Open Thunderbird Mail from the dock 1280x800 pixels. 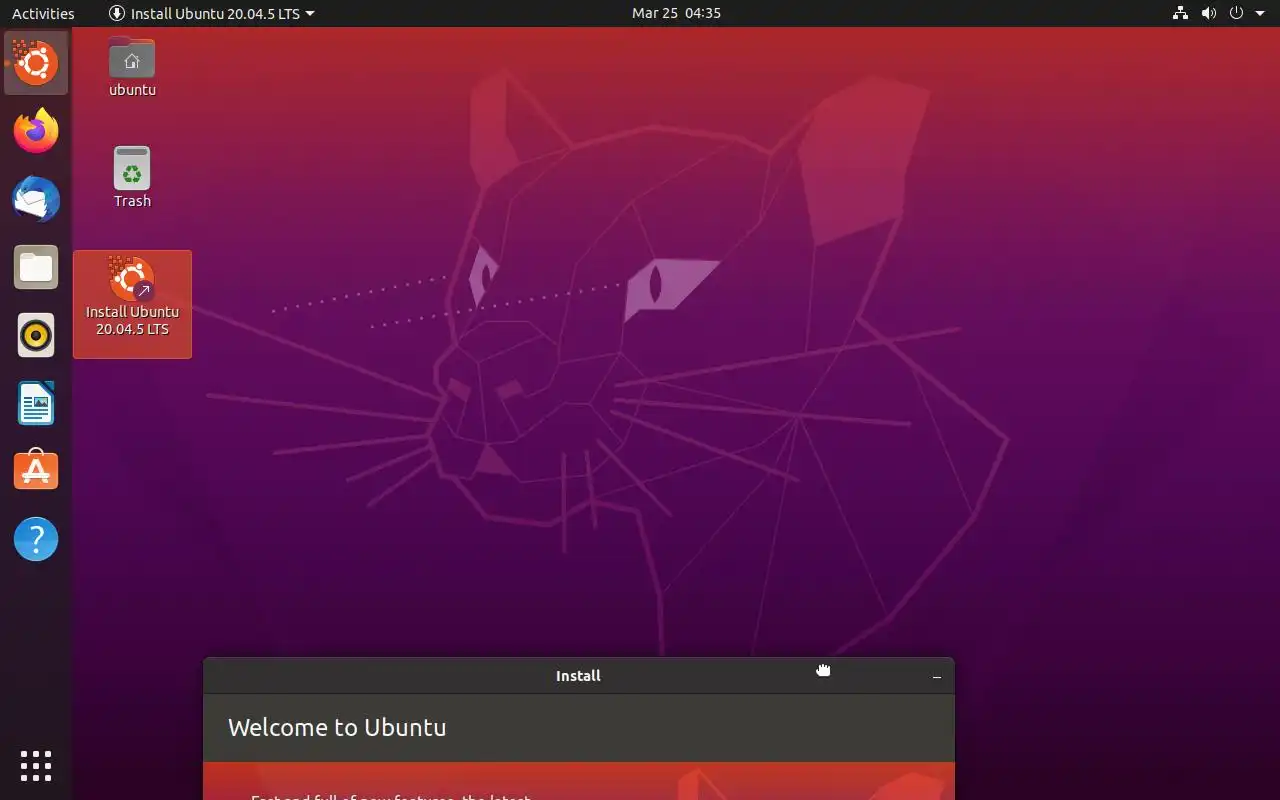point(36,199)
